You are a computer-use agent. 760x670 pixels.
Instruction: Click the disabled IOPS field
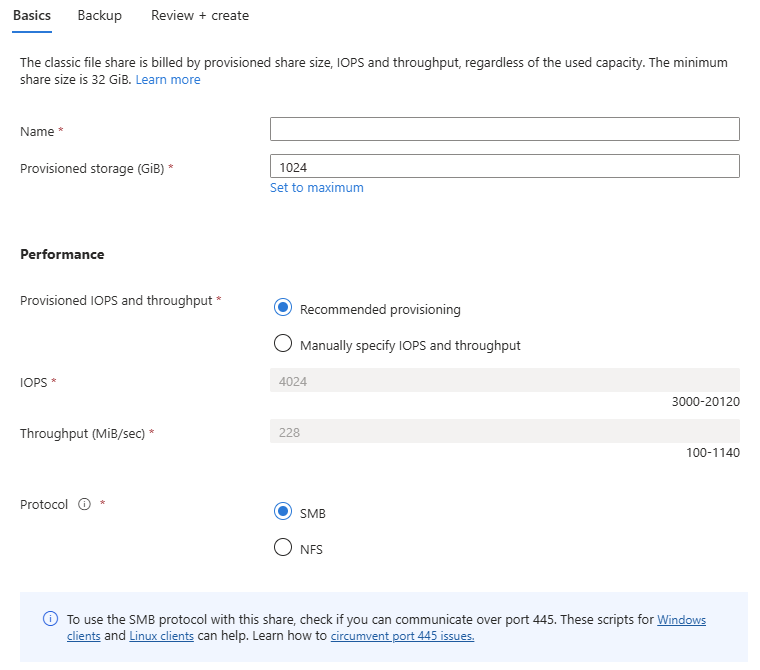point(505,380)
